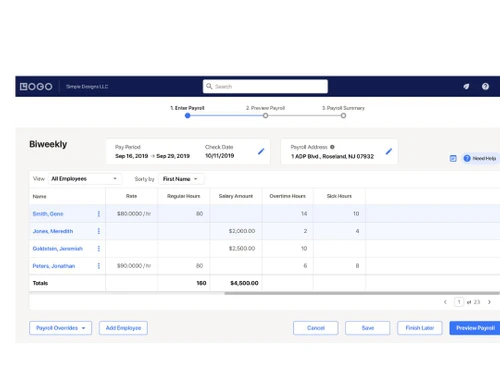Open row menu for Jones, Meredith
This screenshot has height=375, width=500.
99,231
